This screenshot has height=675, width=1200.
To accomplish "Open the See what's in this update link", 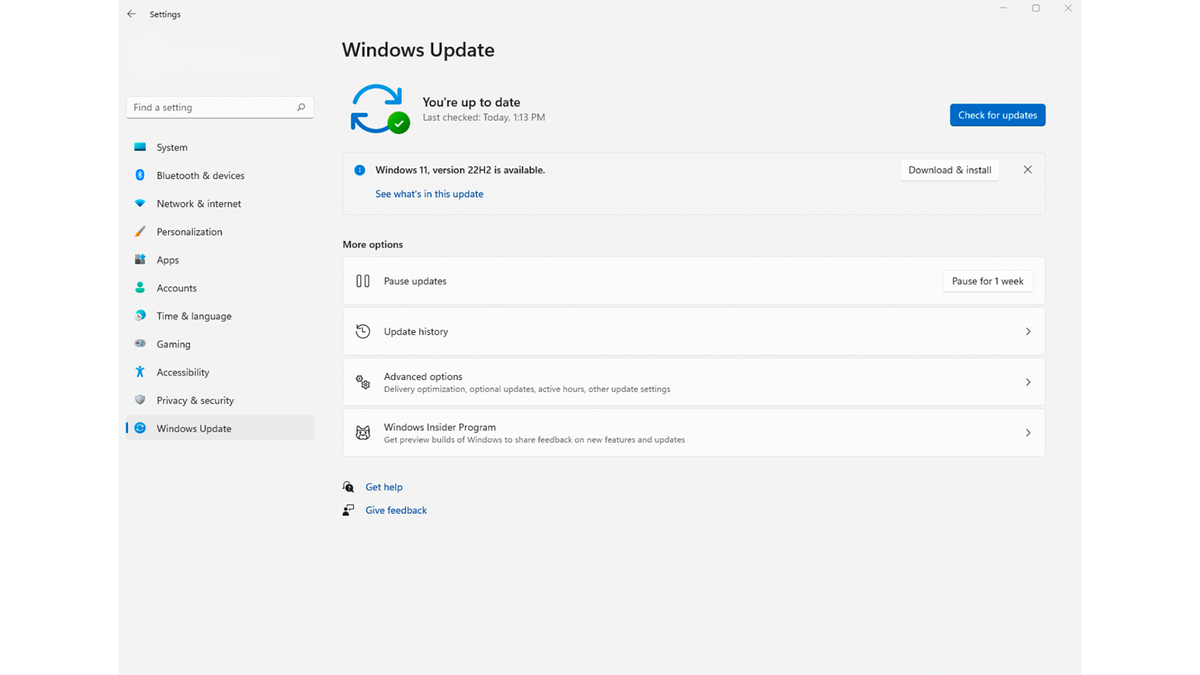I will pos(429,193).
